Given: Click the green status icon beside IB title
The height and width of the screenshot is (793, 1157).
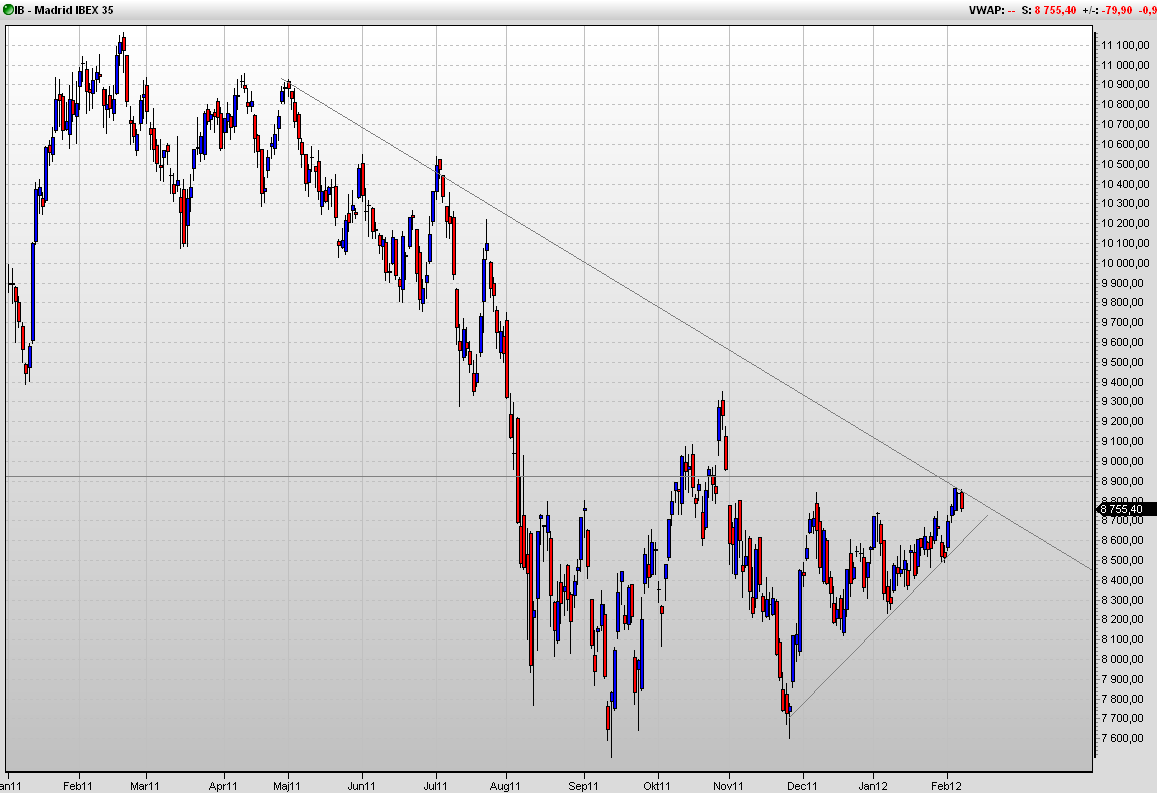Looking at the screenshot, I should point(8,10).
